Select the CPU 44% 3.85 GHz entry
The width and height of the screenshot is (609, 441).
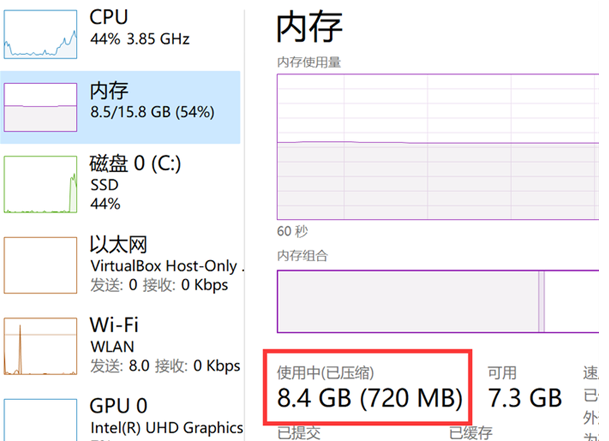coord(150,26)
